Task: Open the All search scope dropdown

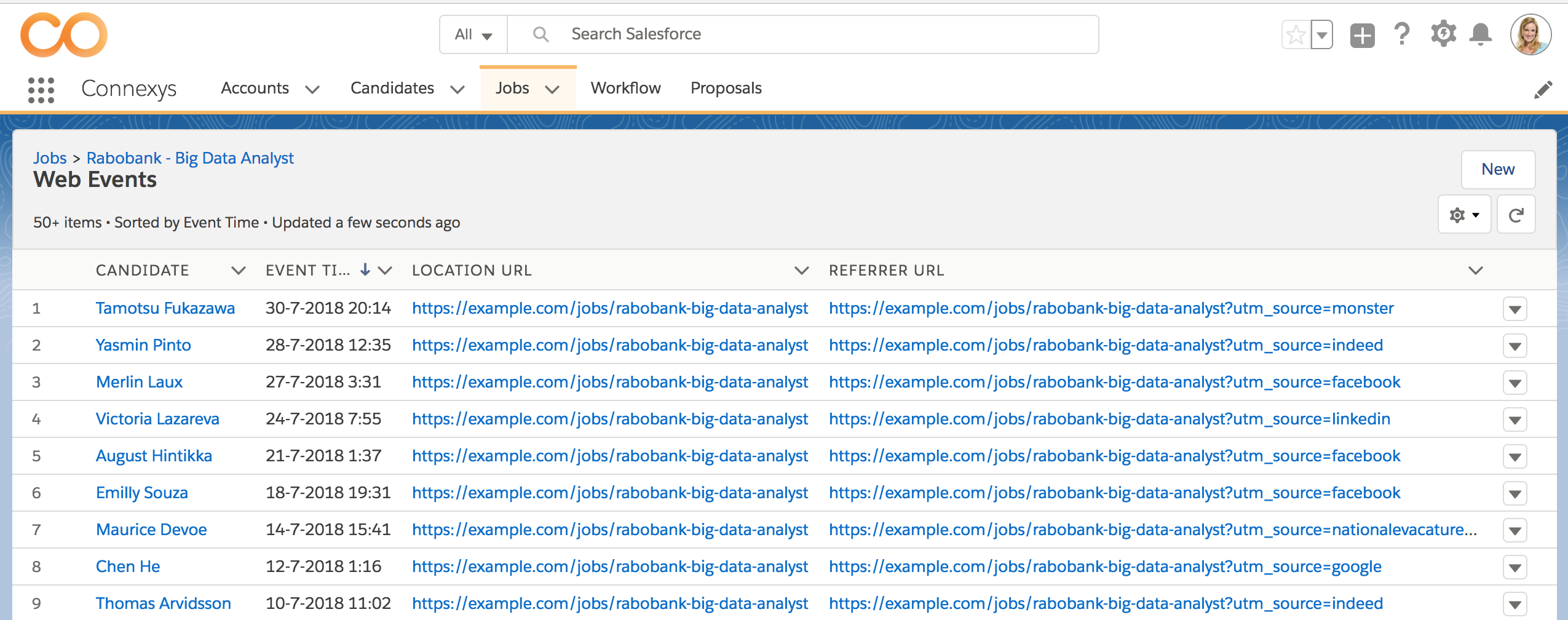Action: (x=473, y=35)
